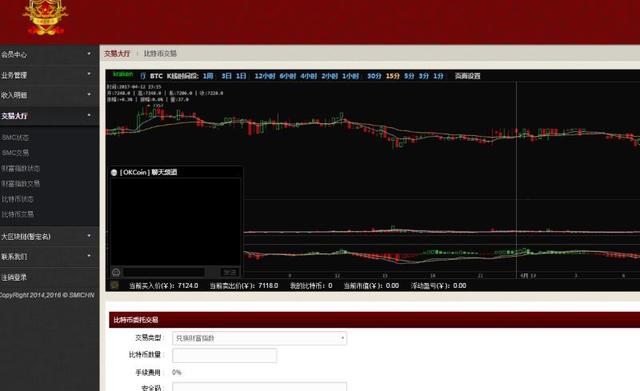The width and height of the screenshot is (640, 391).
Task: Click the emoji face icon in chat
Action: [116, 272]
